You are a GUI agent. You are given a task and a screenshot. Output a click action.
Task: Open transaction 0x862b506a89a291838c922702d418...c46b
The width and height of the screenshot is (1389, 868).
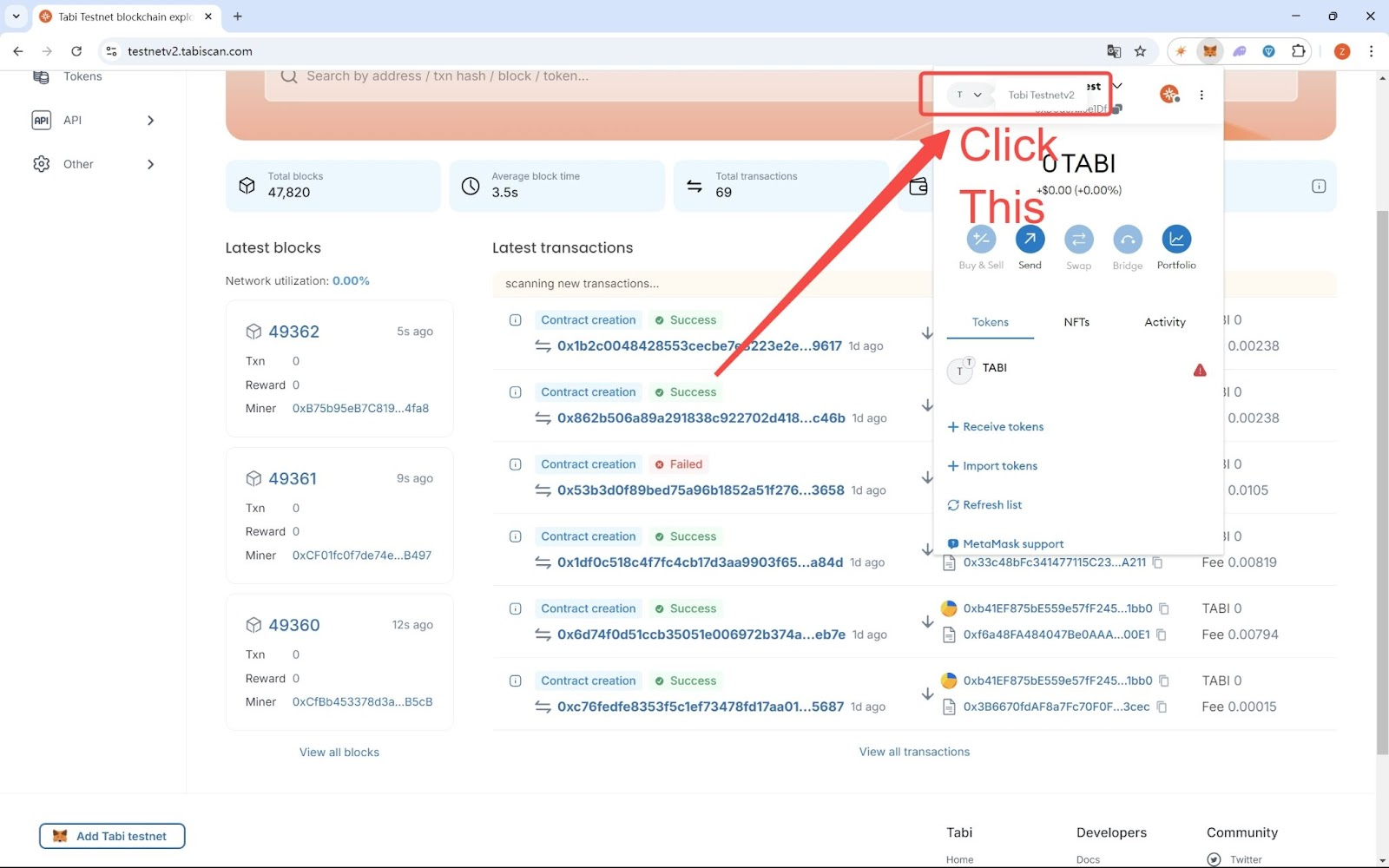click(x=701, y=418)
